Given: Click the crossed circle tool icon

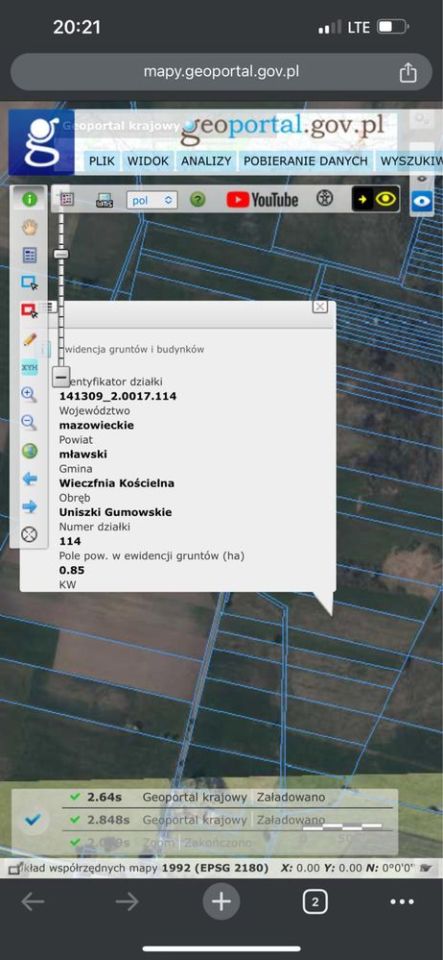Looking at the screenshot, I should point(29,535).
